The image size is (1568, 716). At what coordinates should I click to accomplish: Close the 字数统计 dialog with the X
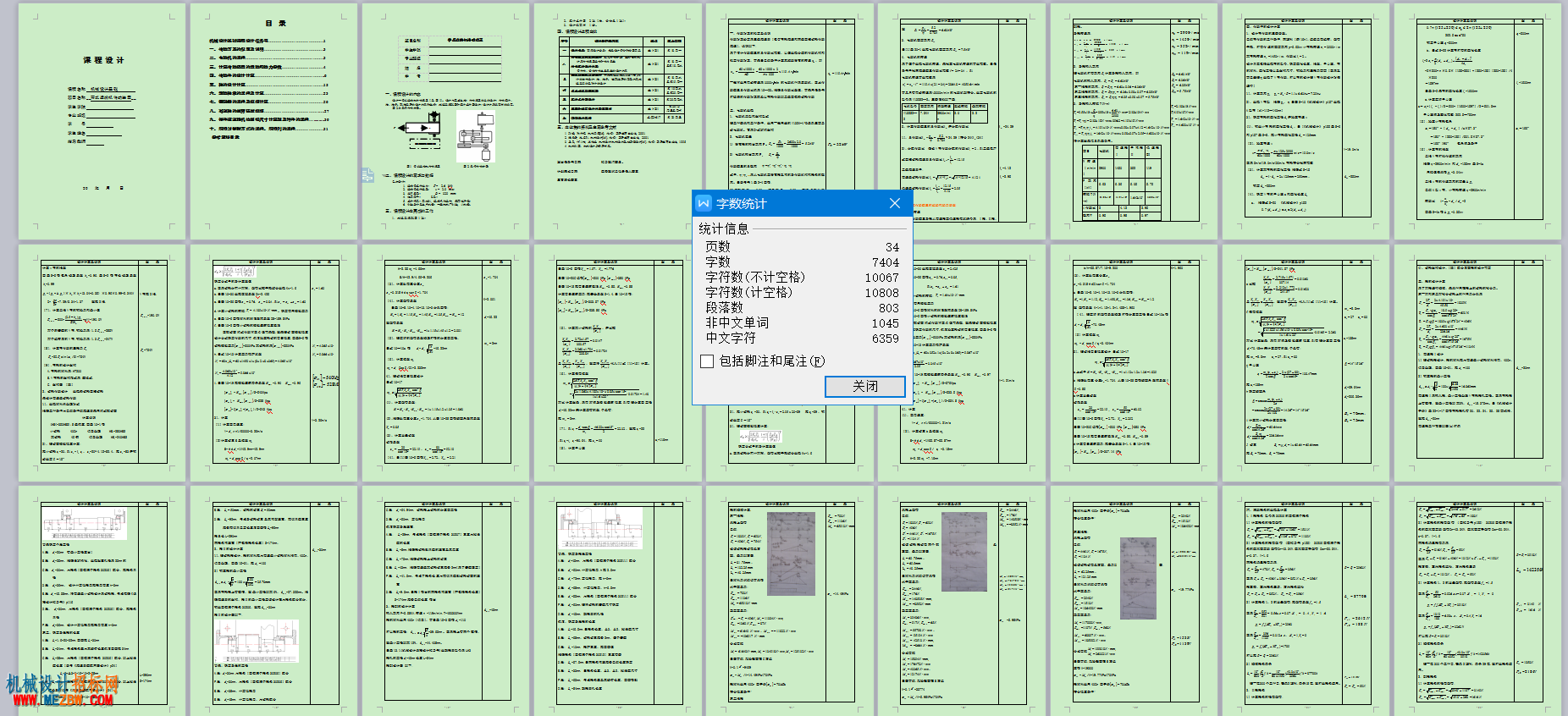click(x=895, y=203)
